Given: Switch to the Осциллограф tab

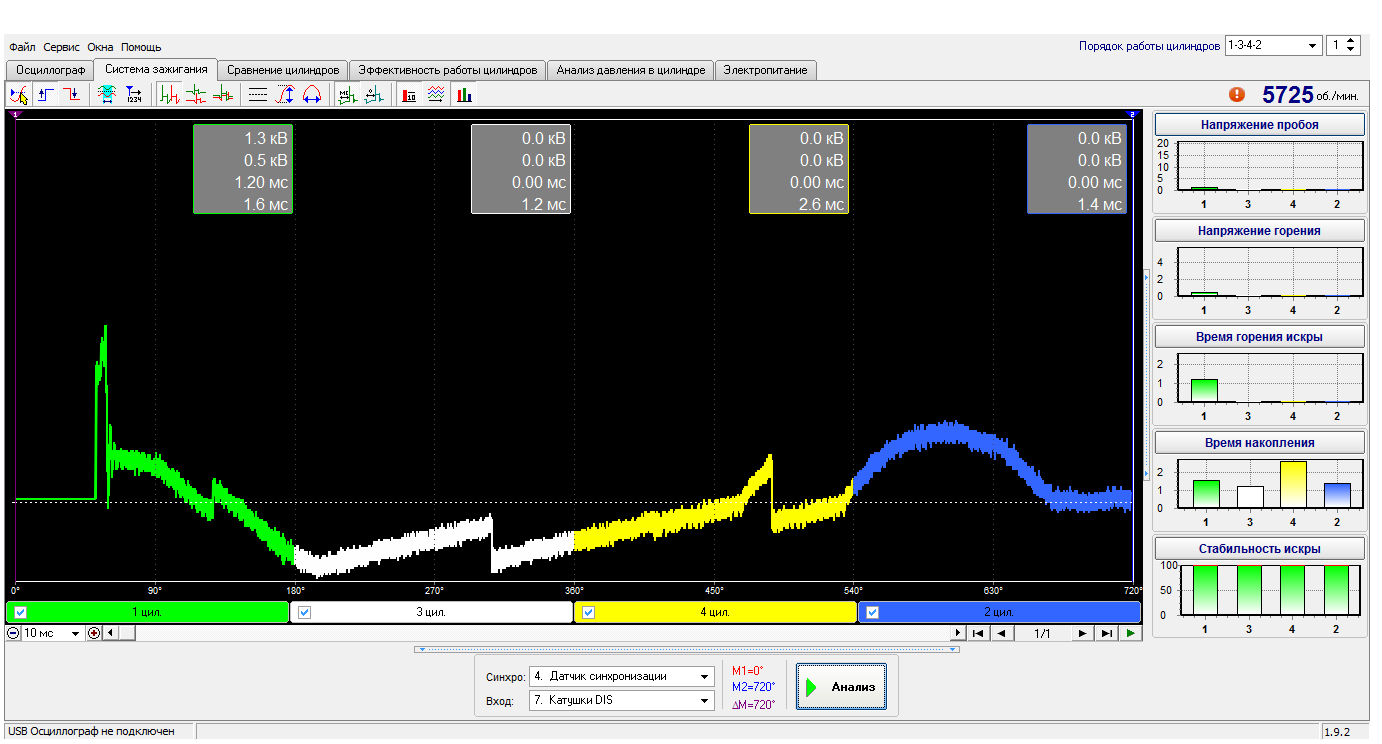Looking at the screenshot, I should pos(50,70).
